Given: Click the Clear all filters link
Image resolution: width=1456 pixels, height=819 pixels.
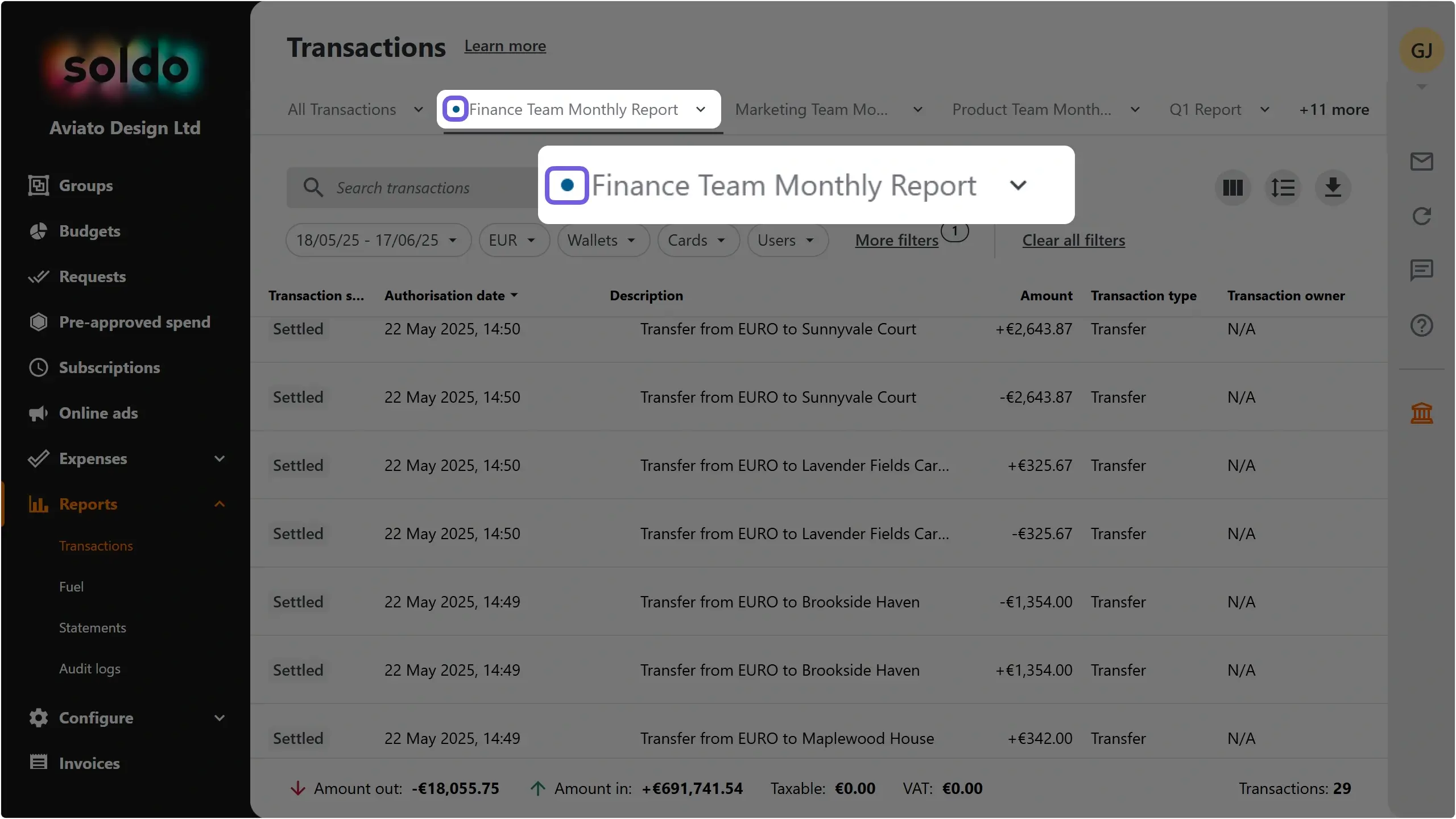Looking at the screenshot, I should 1073,240.
